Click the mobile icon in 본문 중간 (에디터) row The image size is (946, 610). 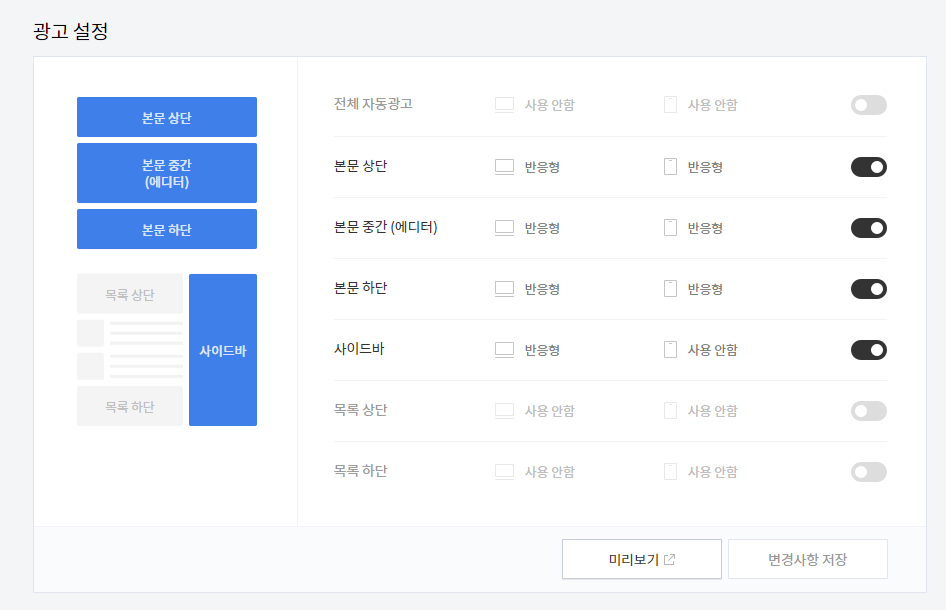click(x=670, y=227)
